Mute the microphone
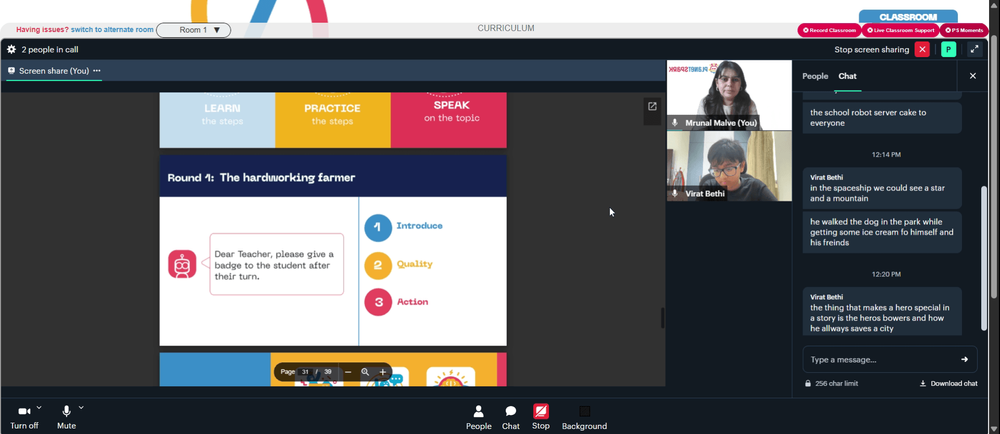The width and height of the screenshot is (1000, 434). [x=66, y=417]
